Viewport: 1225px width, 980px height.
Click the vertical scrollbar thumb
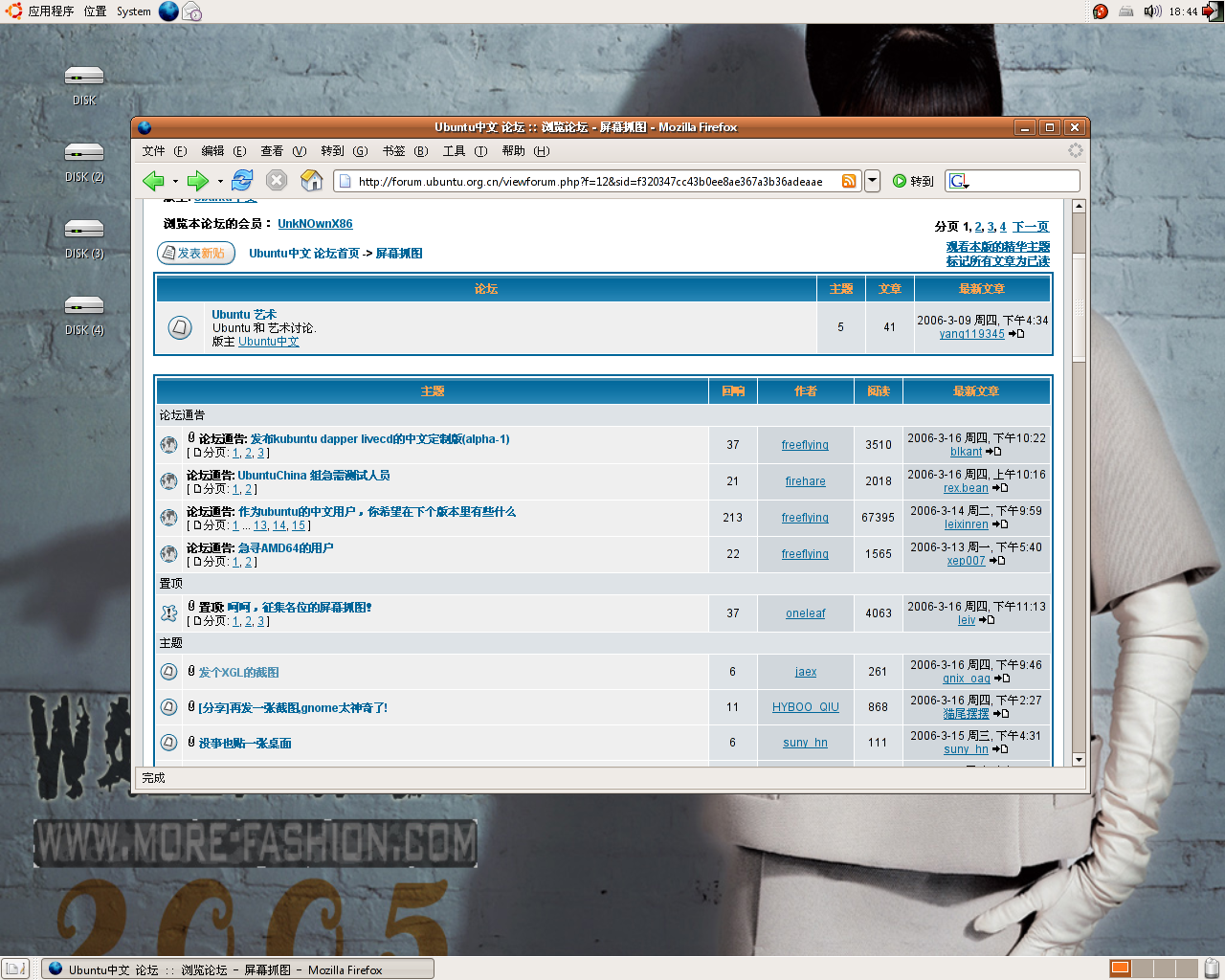[x=1079, y=307]
